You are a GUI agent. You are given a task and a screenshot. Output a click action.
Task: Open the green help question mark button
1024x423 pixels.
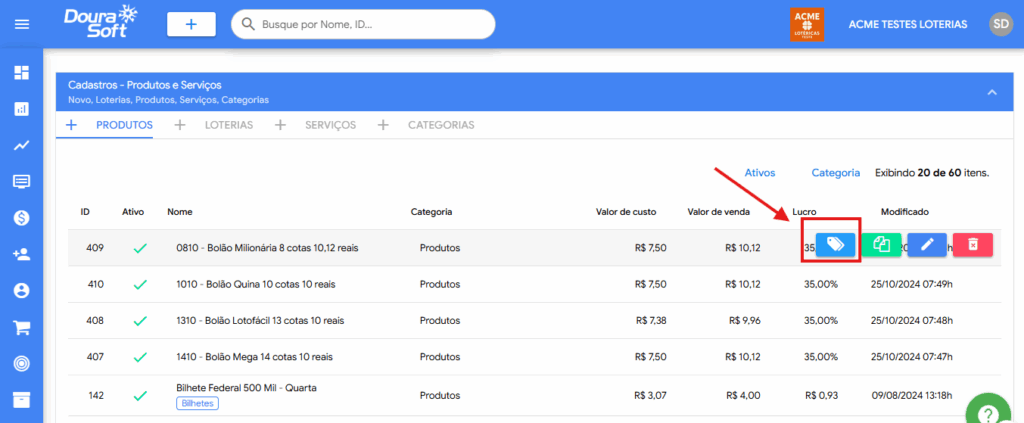pyautogui.click(x=990, y=412)
